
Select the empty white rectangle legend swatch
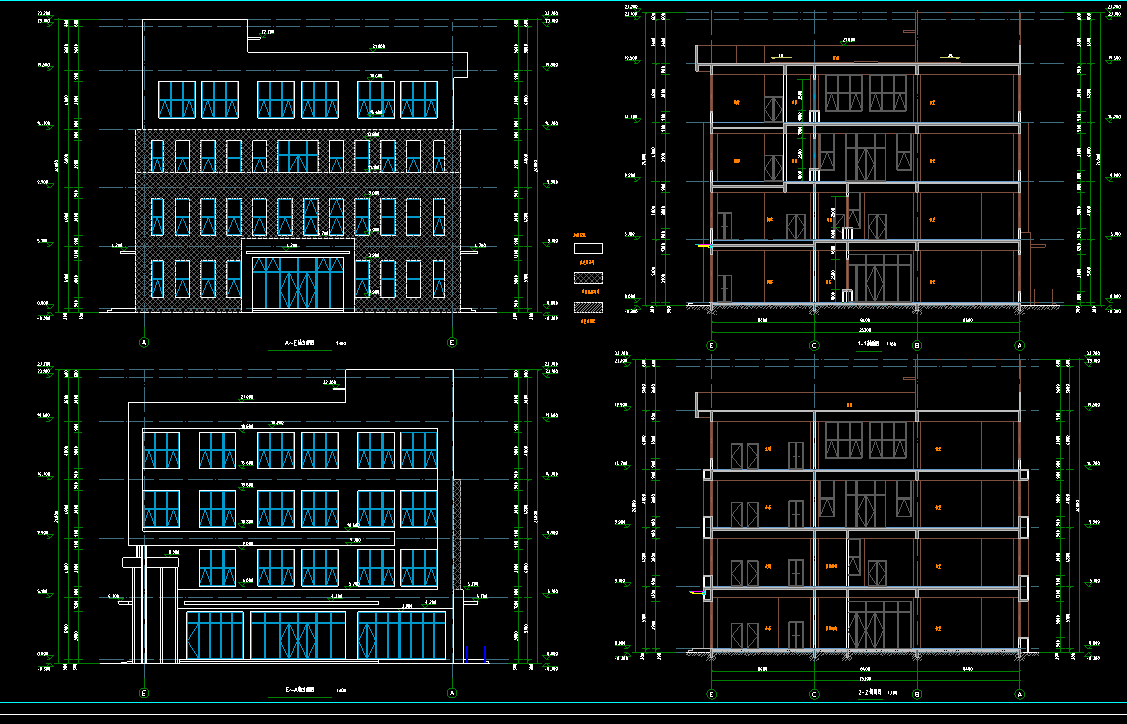tap(587, 248)
